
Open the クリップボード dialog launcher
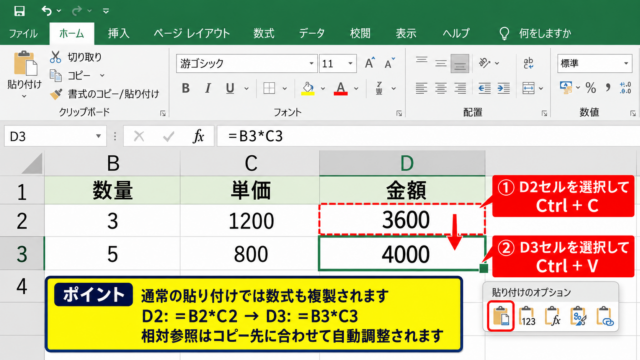click(162, 113)
